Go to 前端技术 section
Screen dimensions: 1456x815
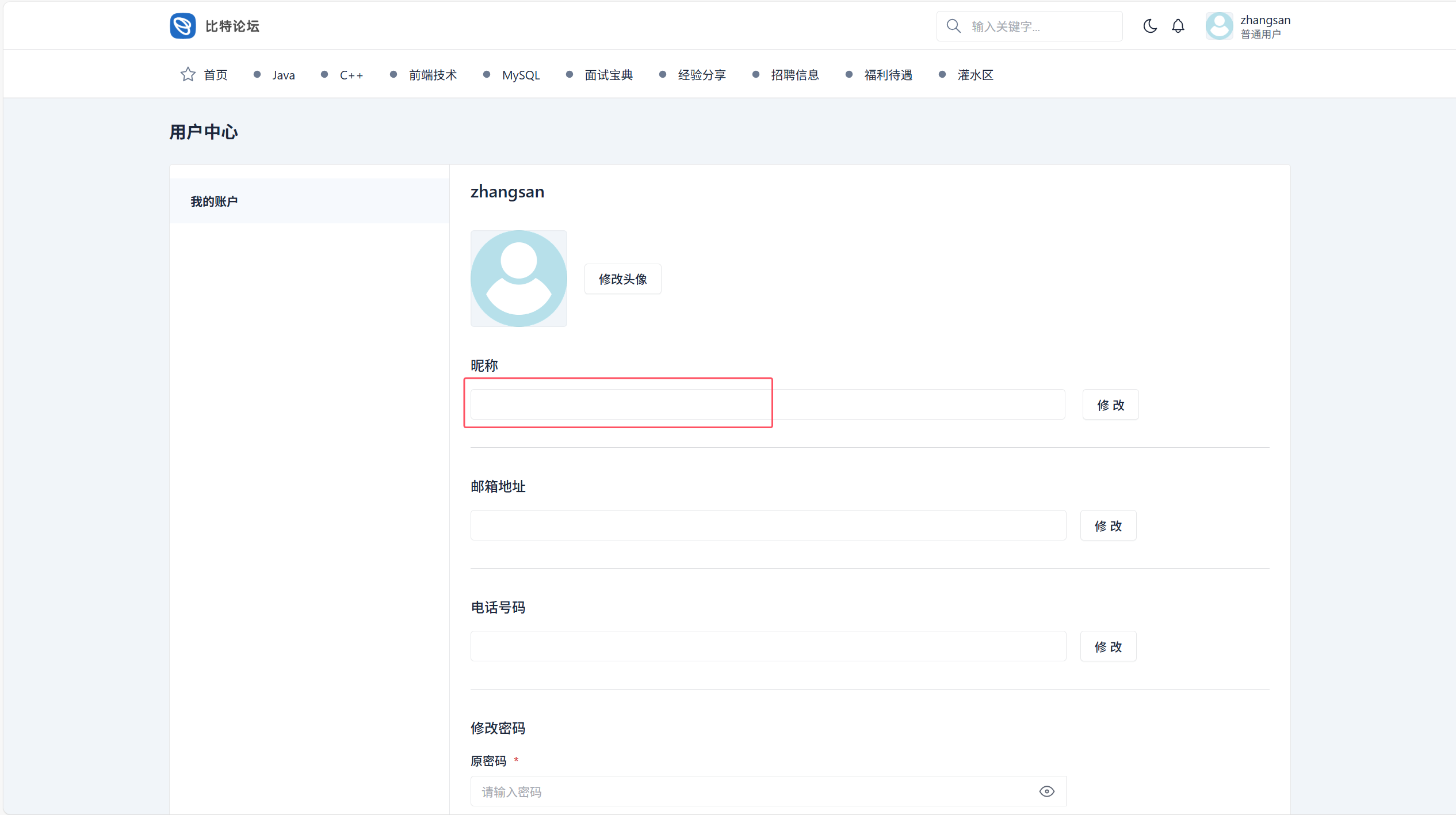pyautogui.click(x=433, y=75)
